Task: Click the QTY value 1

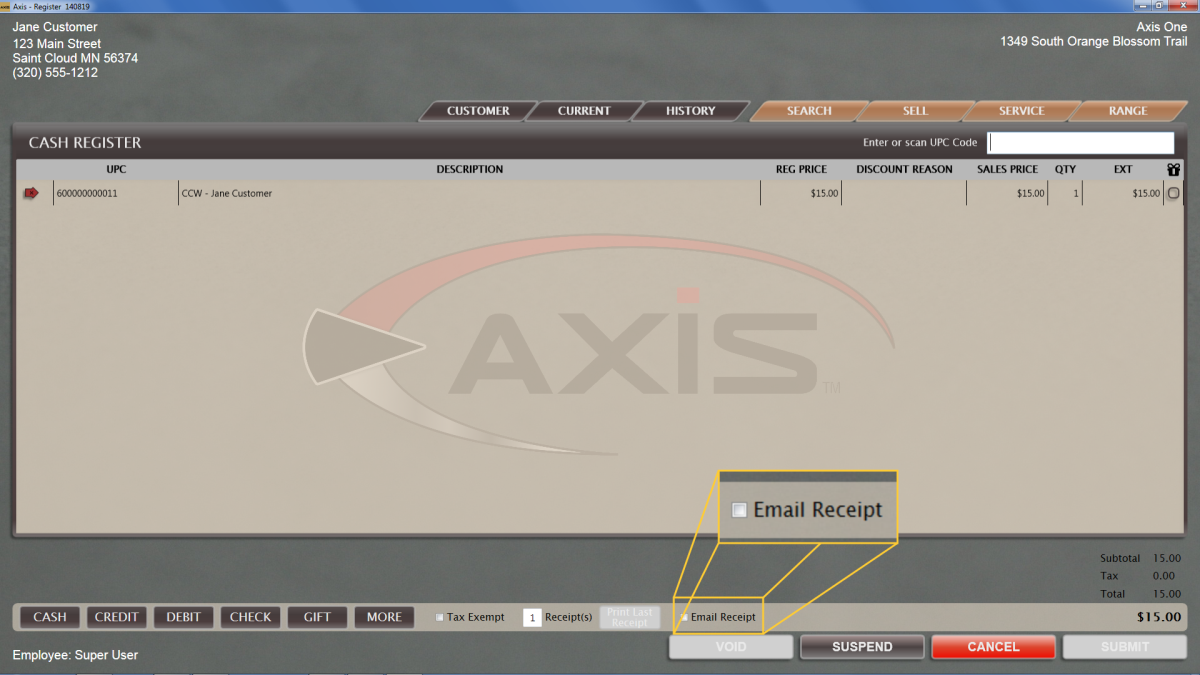Action: 1076,193
